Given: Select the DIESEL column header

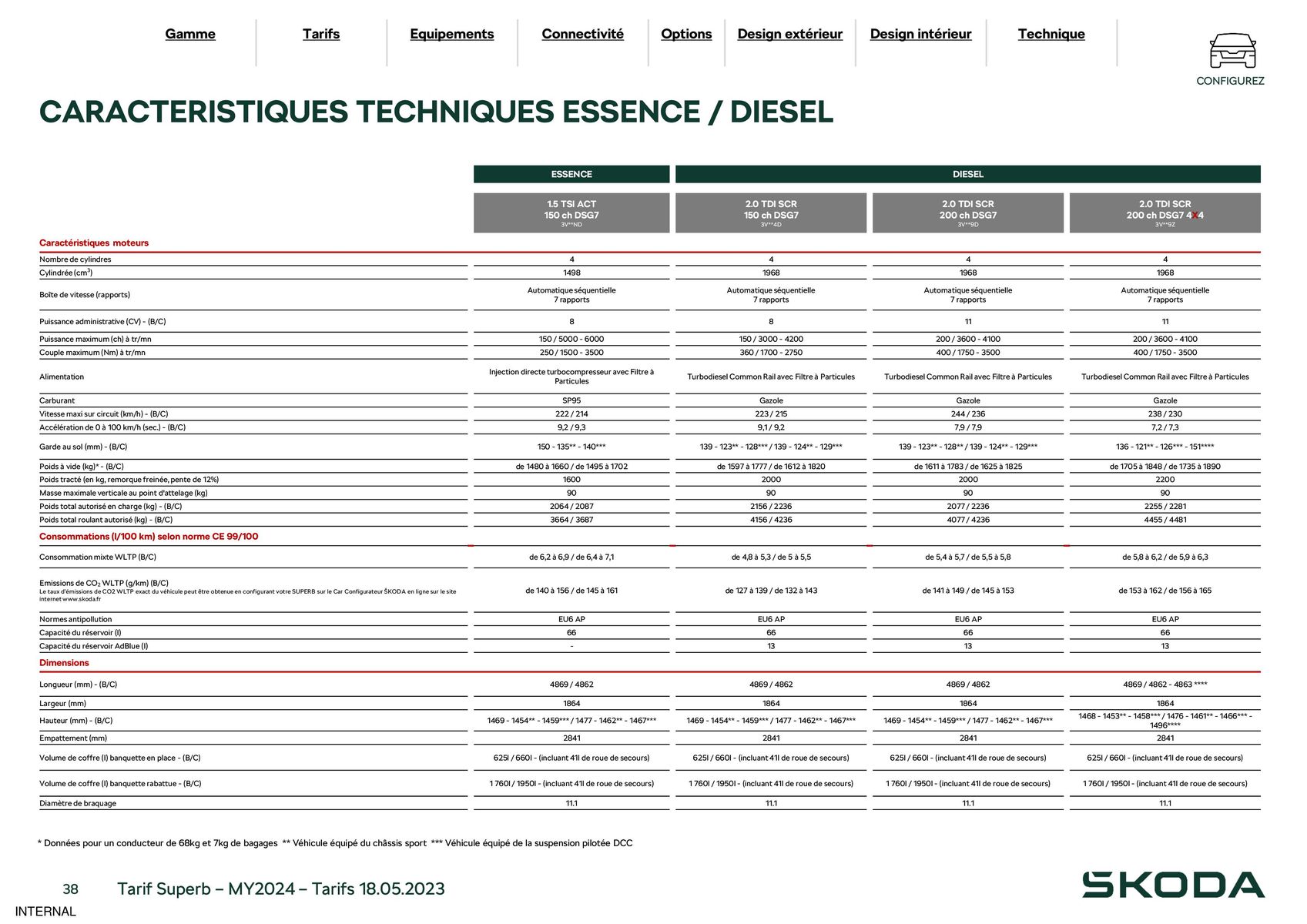Looking at the screenshot, I should click(968, 174).
